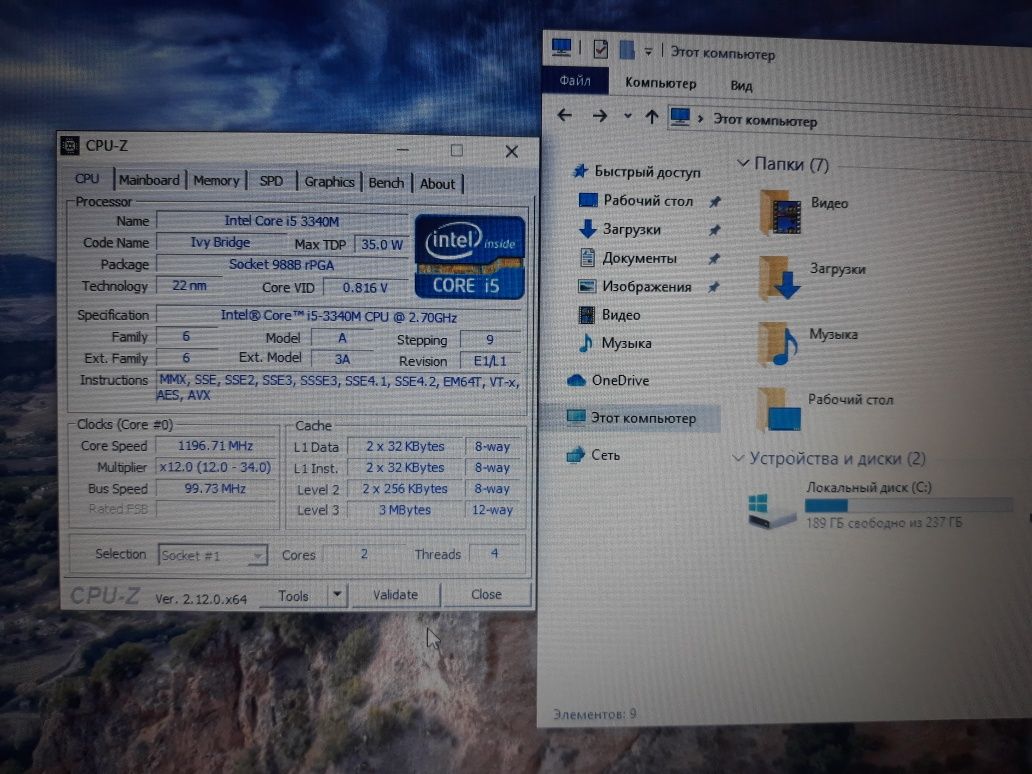Click the Intel Core i5 logo badge
The image size is (1032, 774).
tap(470, 257)
